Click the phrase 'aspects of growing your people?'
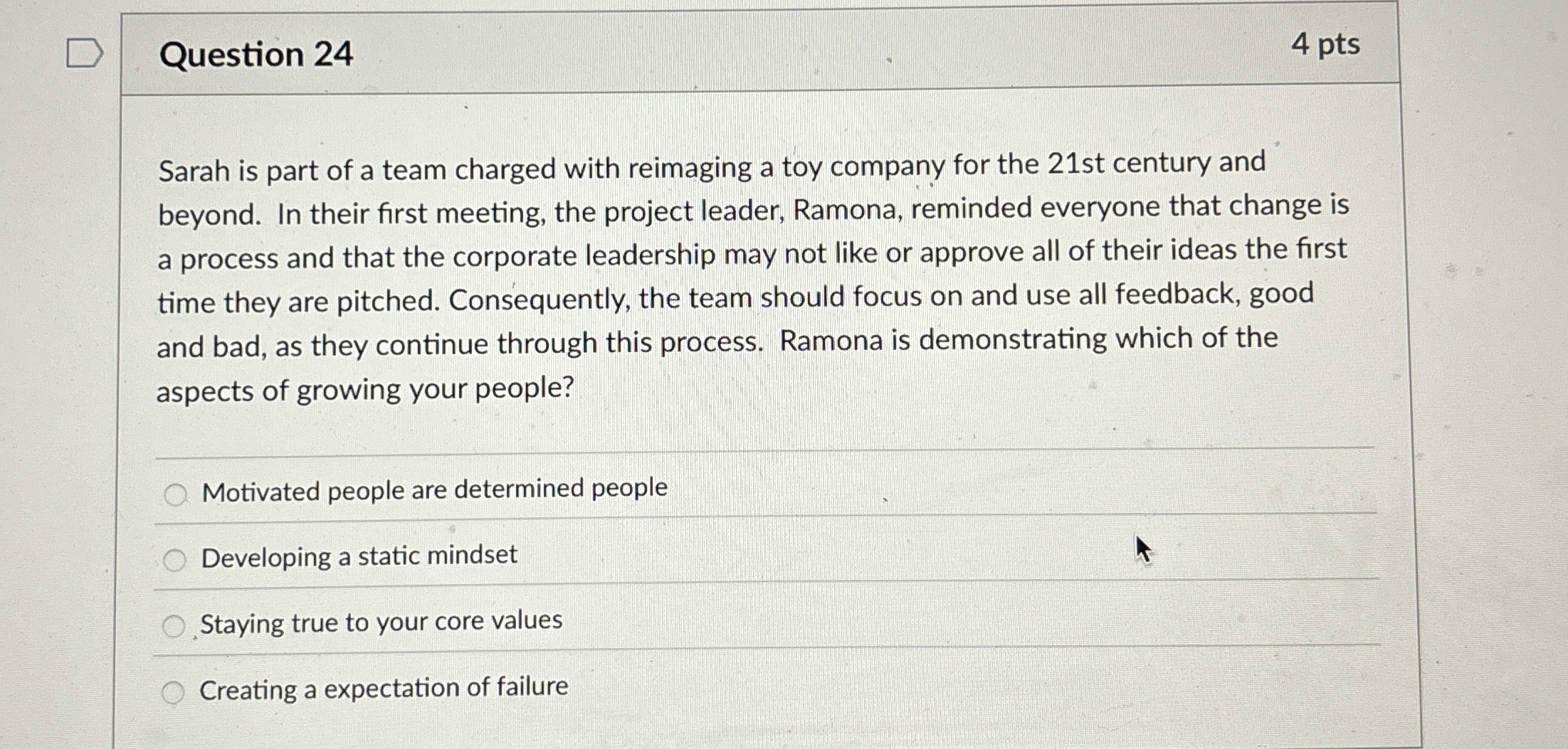The width and height of the screenshot is (1568, 749). pos(365,388)
